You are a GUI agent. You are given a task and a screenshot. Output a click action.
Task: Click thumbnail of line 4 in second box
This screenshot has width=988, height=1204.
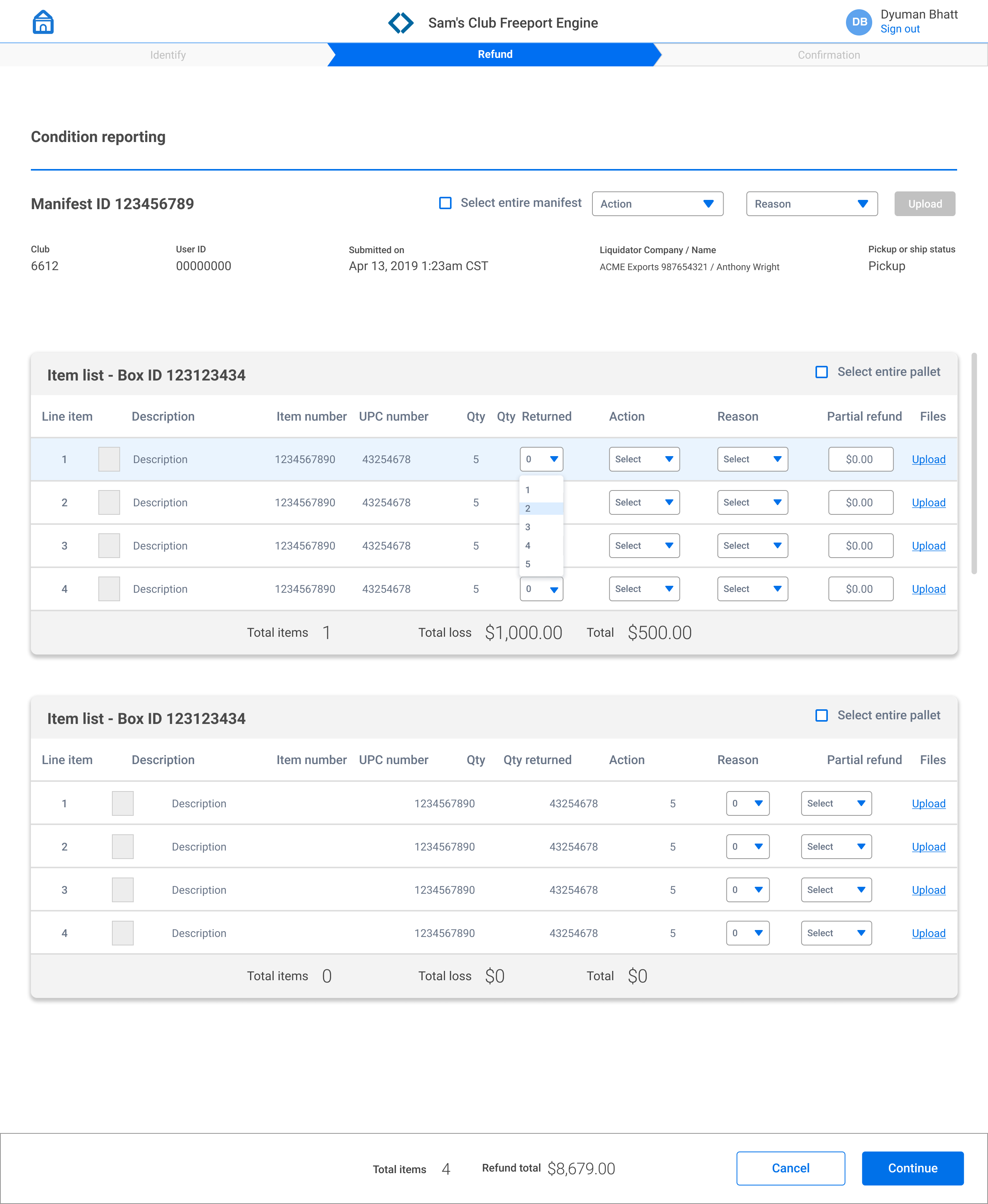(x=122, y=933)
